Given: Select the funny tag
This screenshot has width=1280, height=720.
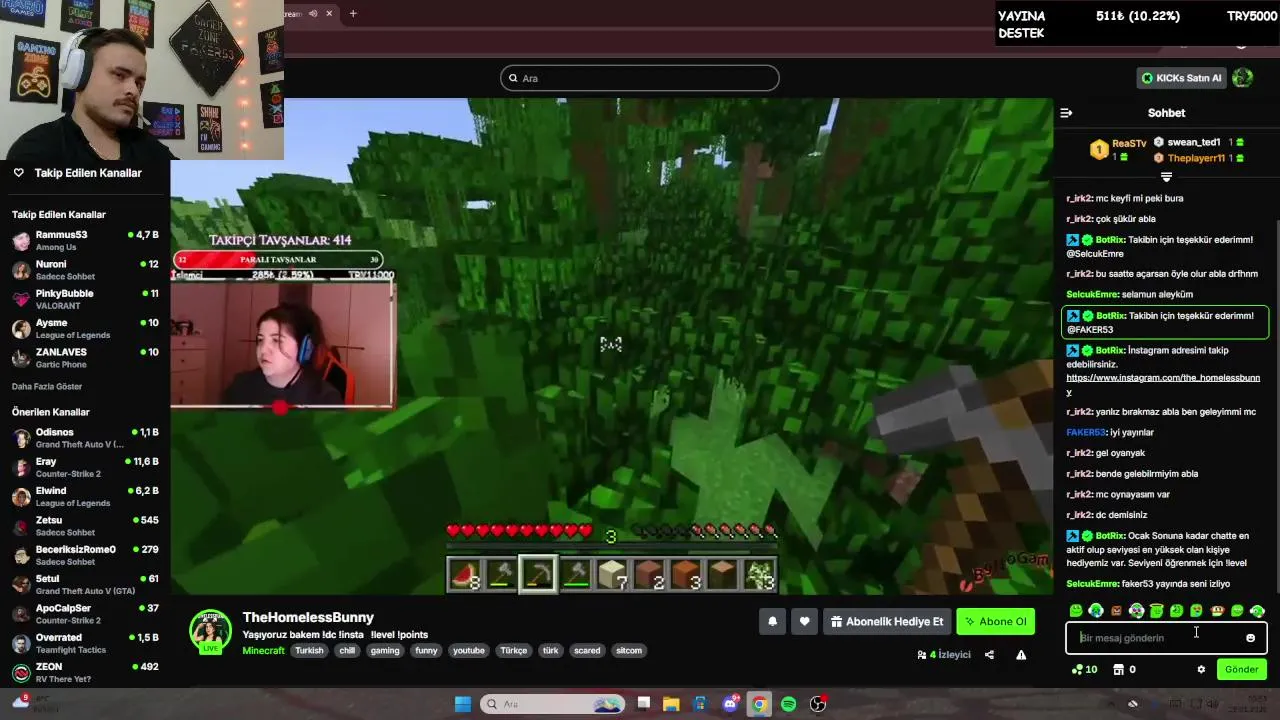Looking at the screenshot, I should pyautogui.click(x=427, y=650).
